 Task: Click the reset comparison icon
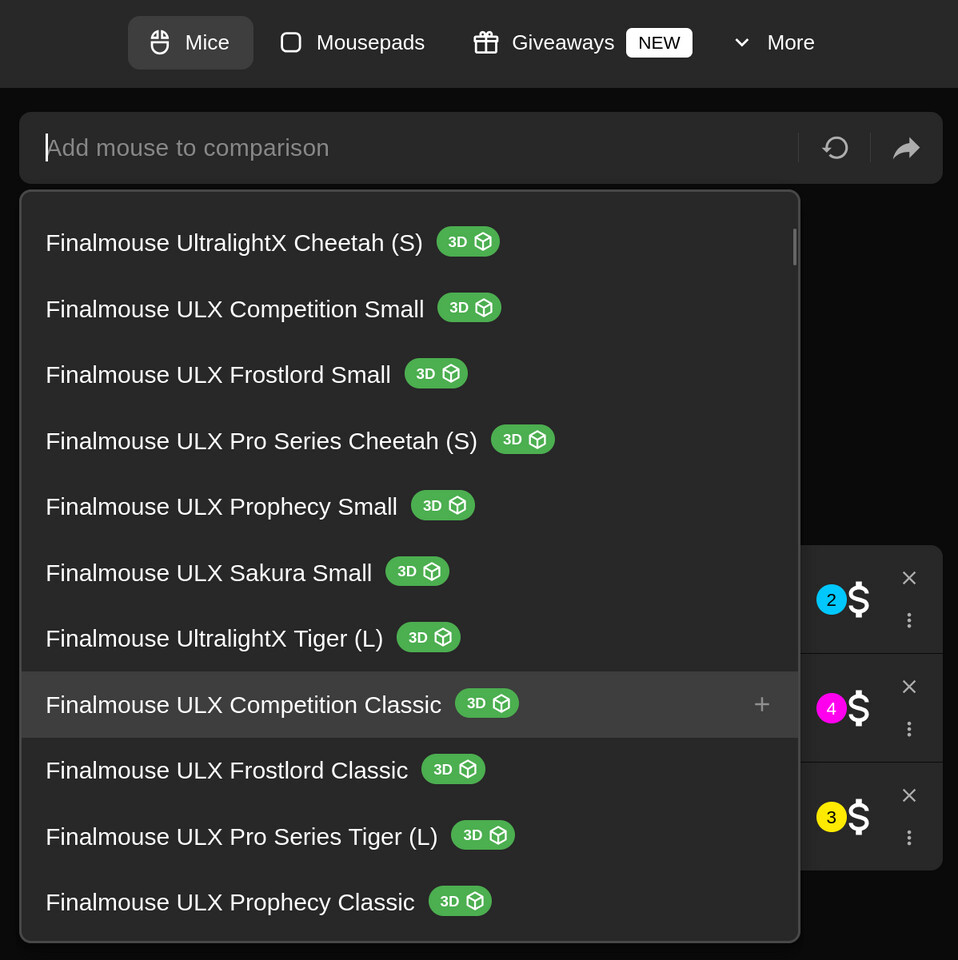(835, 148)
